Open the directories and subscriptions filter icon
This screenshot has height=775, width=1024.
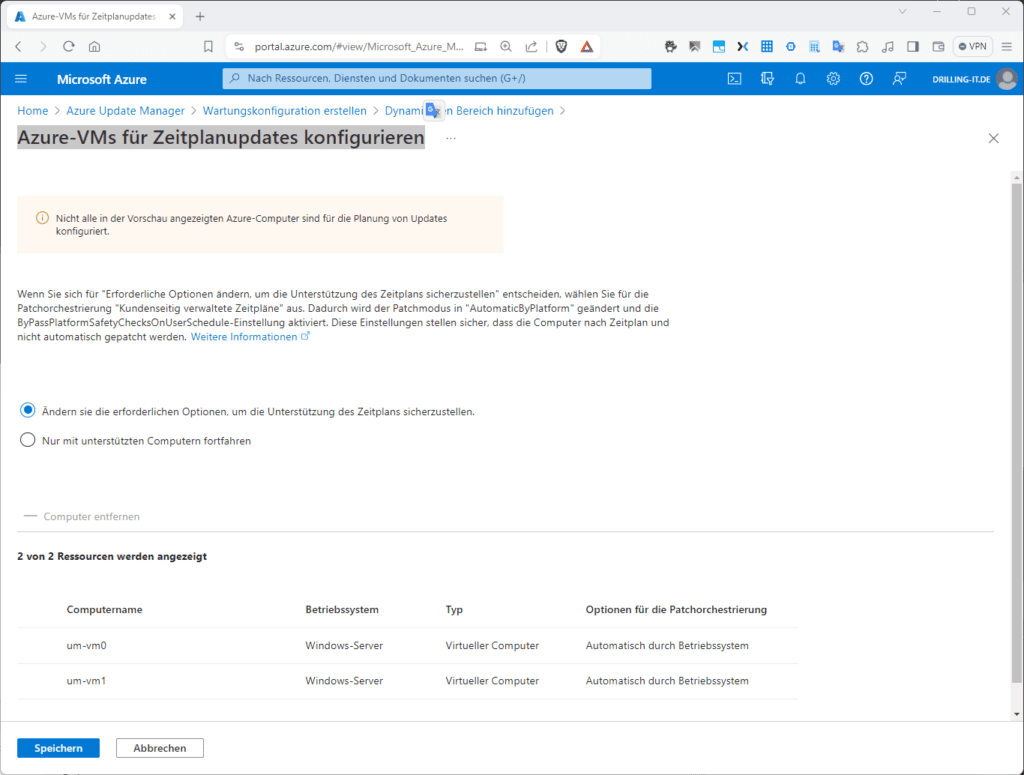click(x=767, y=79)
